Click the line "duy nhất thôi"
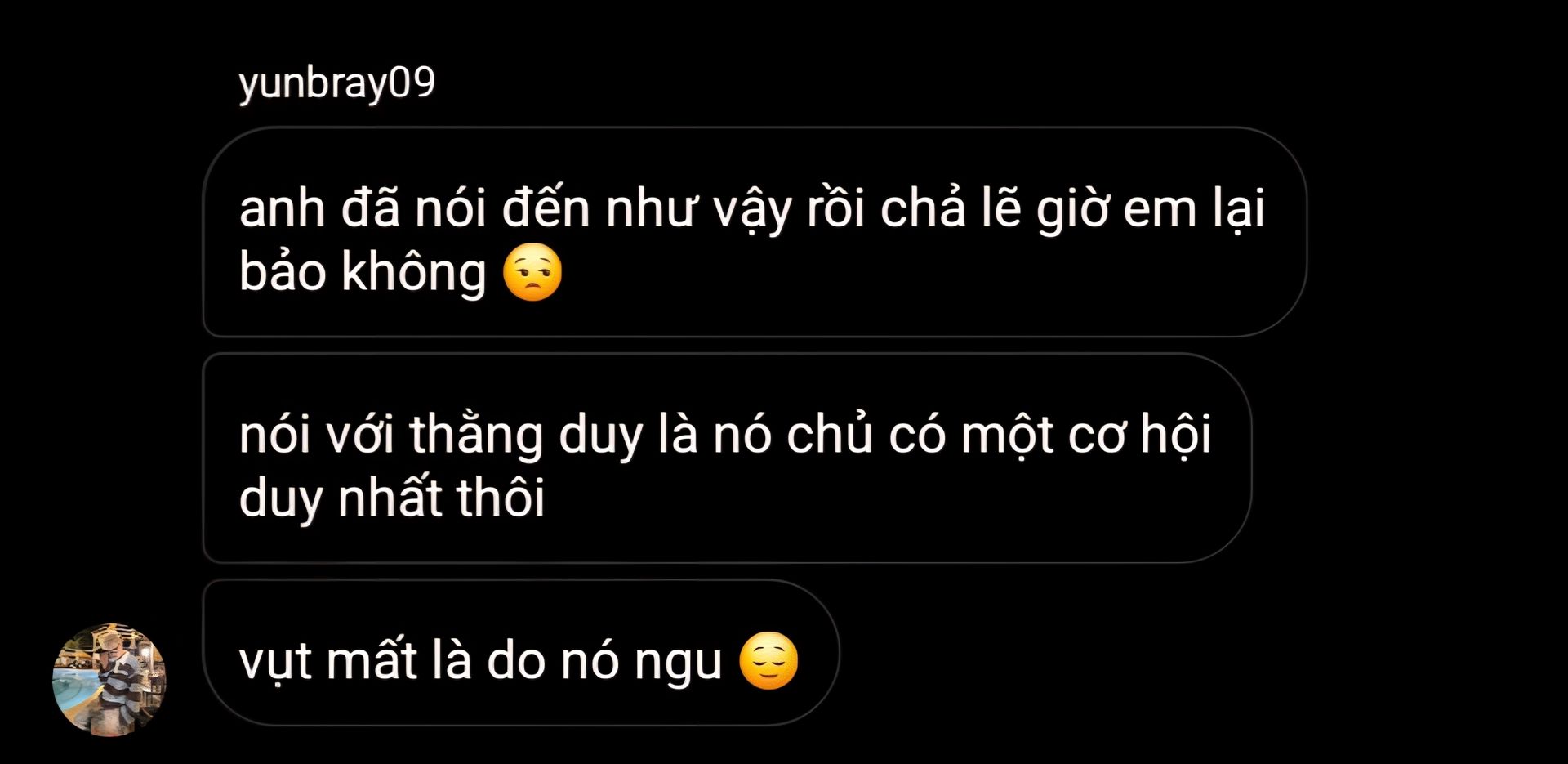Viewport: 1568px width, 764px height. coord(392,498)
